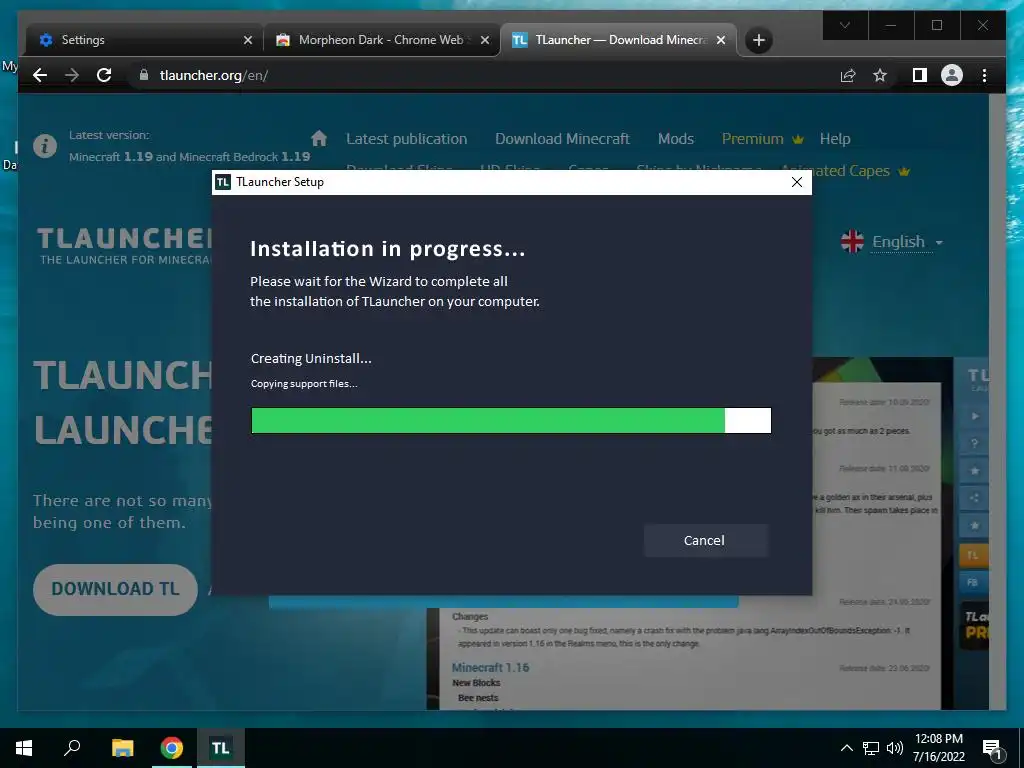Open Windows taskbar search
This screenshot has height=768, width=1024.
pos(72,748)
